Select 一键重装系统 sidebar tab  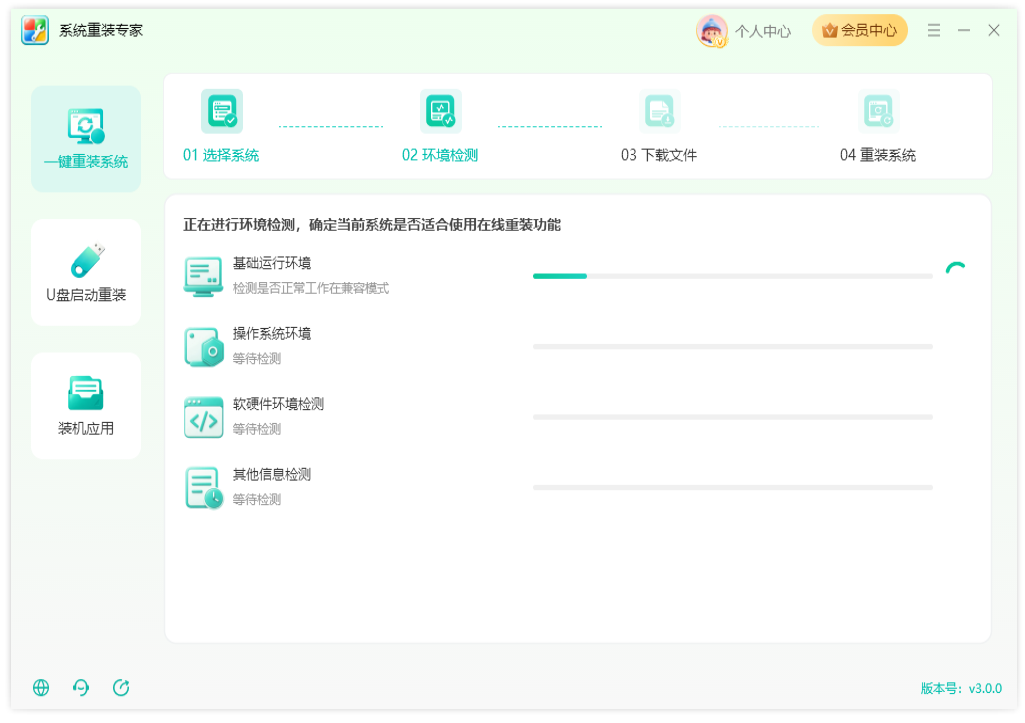86,139
